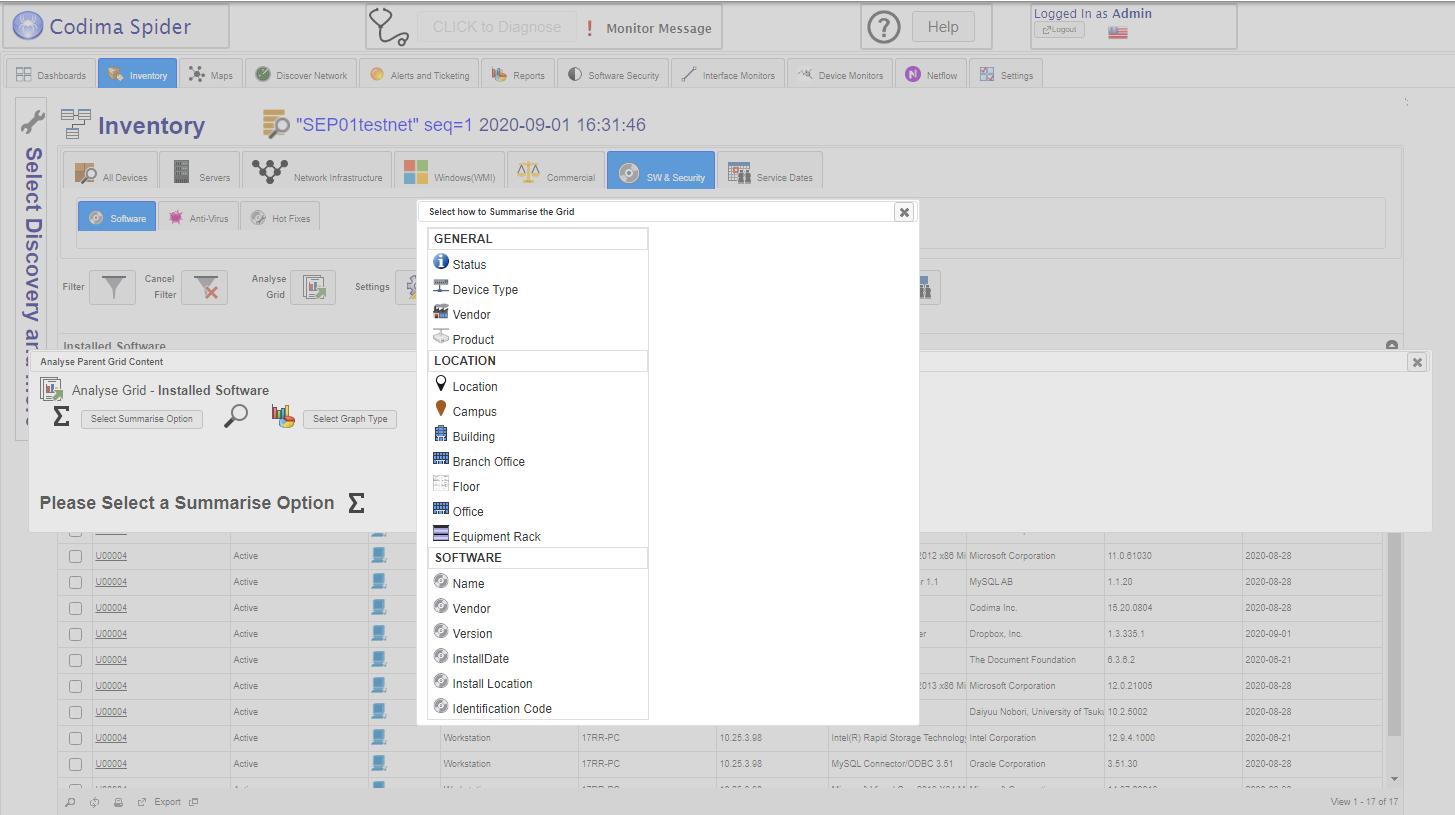Screen dimensions: 1455x815
Task: Open the Select Graph Type dropdown
Action: 350,419
